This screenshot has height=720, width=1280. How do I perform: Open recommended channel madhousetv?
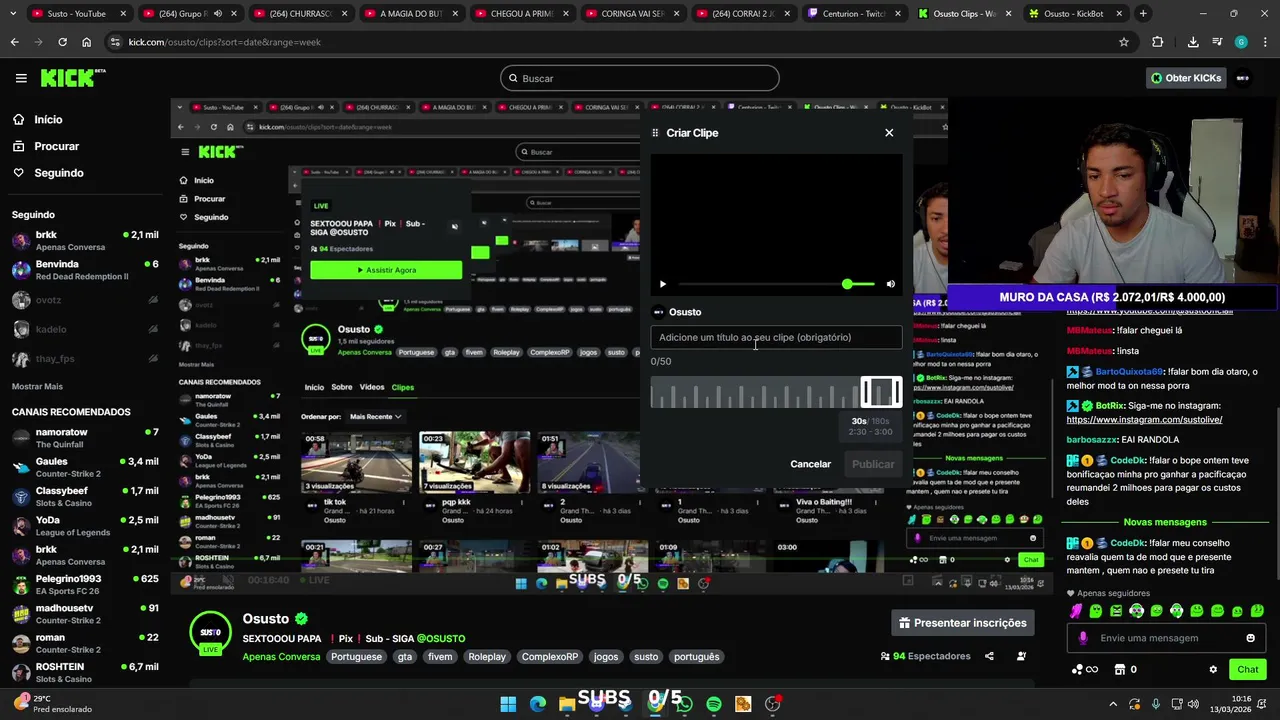pos(85,613)
